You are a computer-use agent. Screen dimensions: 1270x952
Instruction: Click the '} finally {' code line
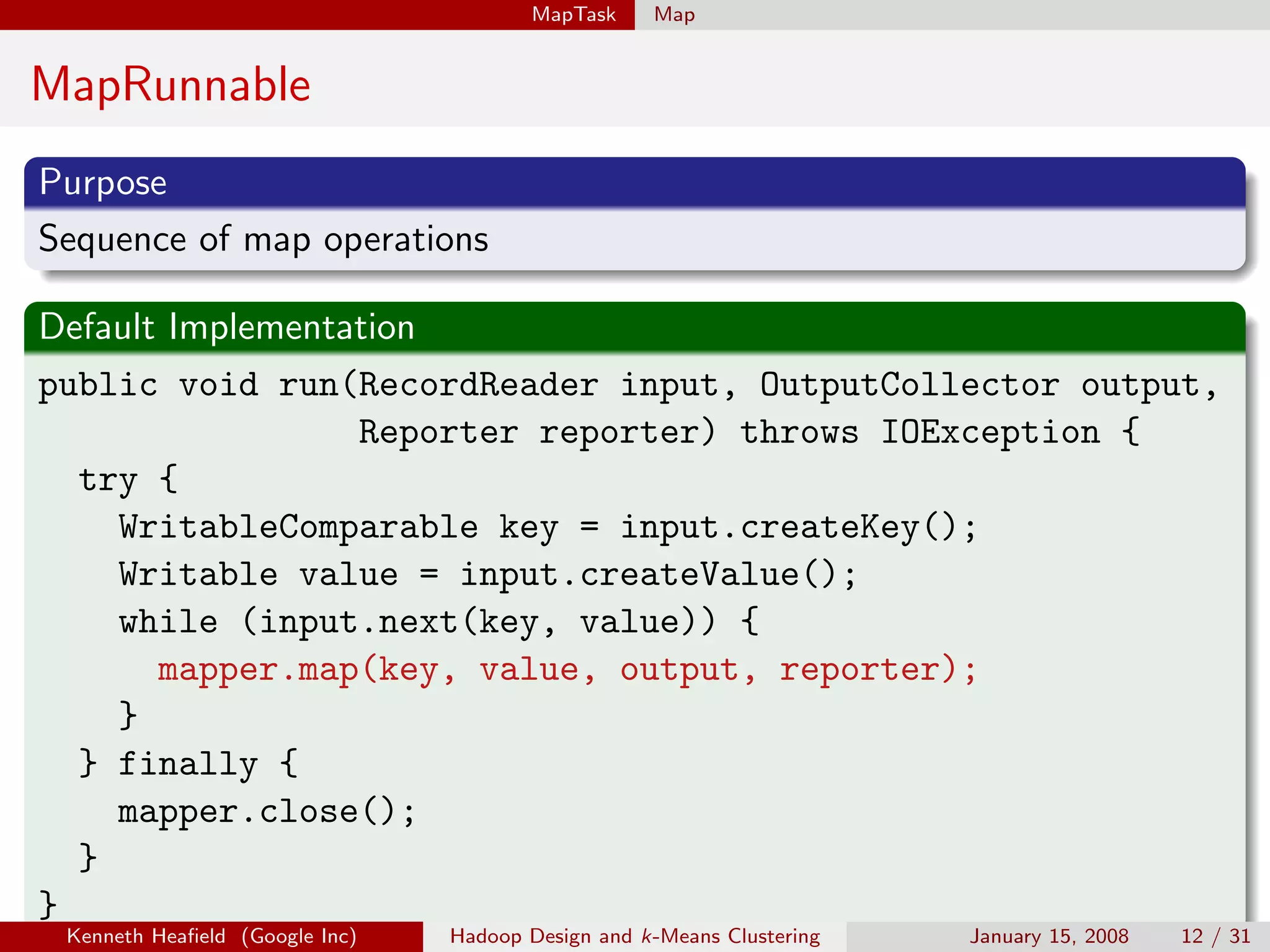[189, 764]
